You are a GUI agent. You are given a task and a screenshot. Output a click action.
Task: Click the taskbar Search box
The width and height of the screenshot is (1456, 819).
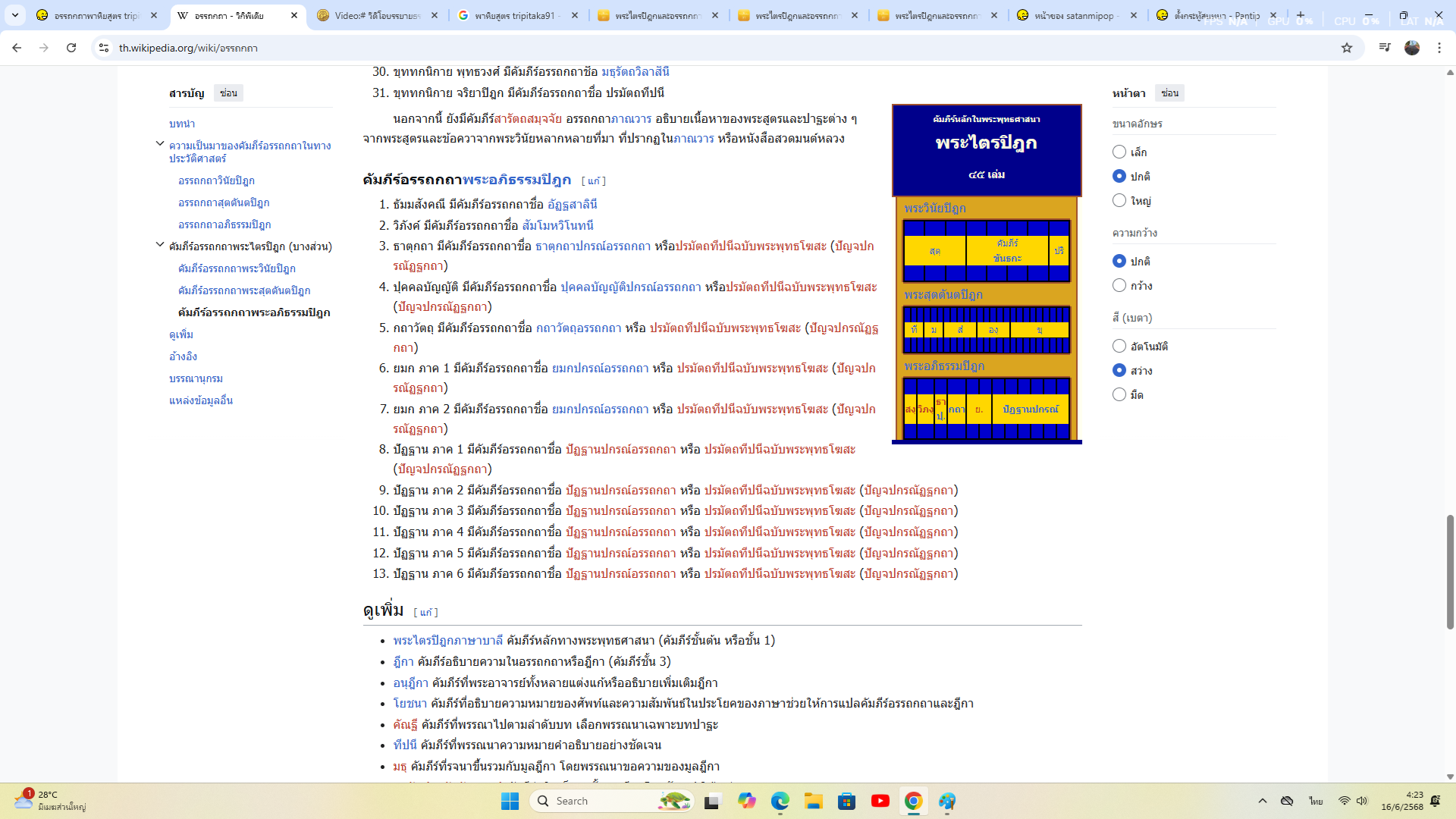coord(613,801)
